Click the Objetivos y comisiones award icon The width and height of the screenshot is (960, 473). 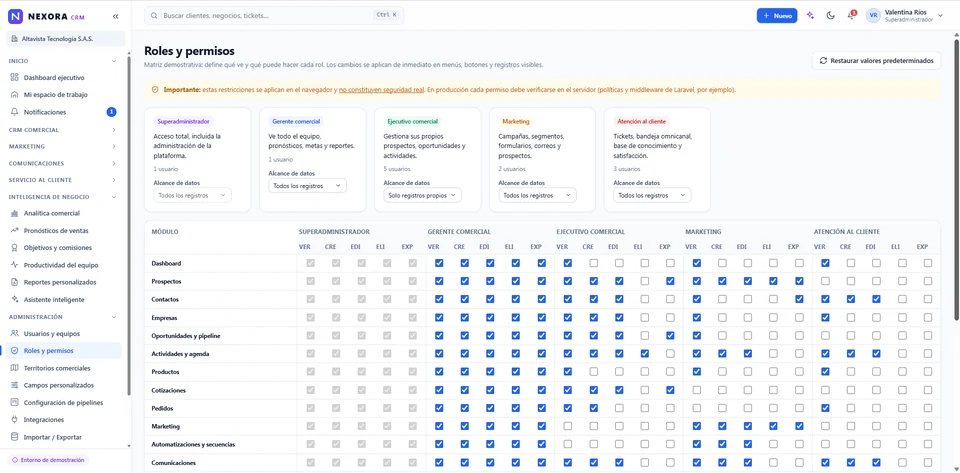click(15, 248)
